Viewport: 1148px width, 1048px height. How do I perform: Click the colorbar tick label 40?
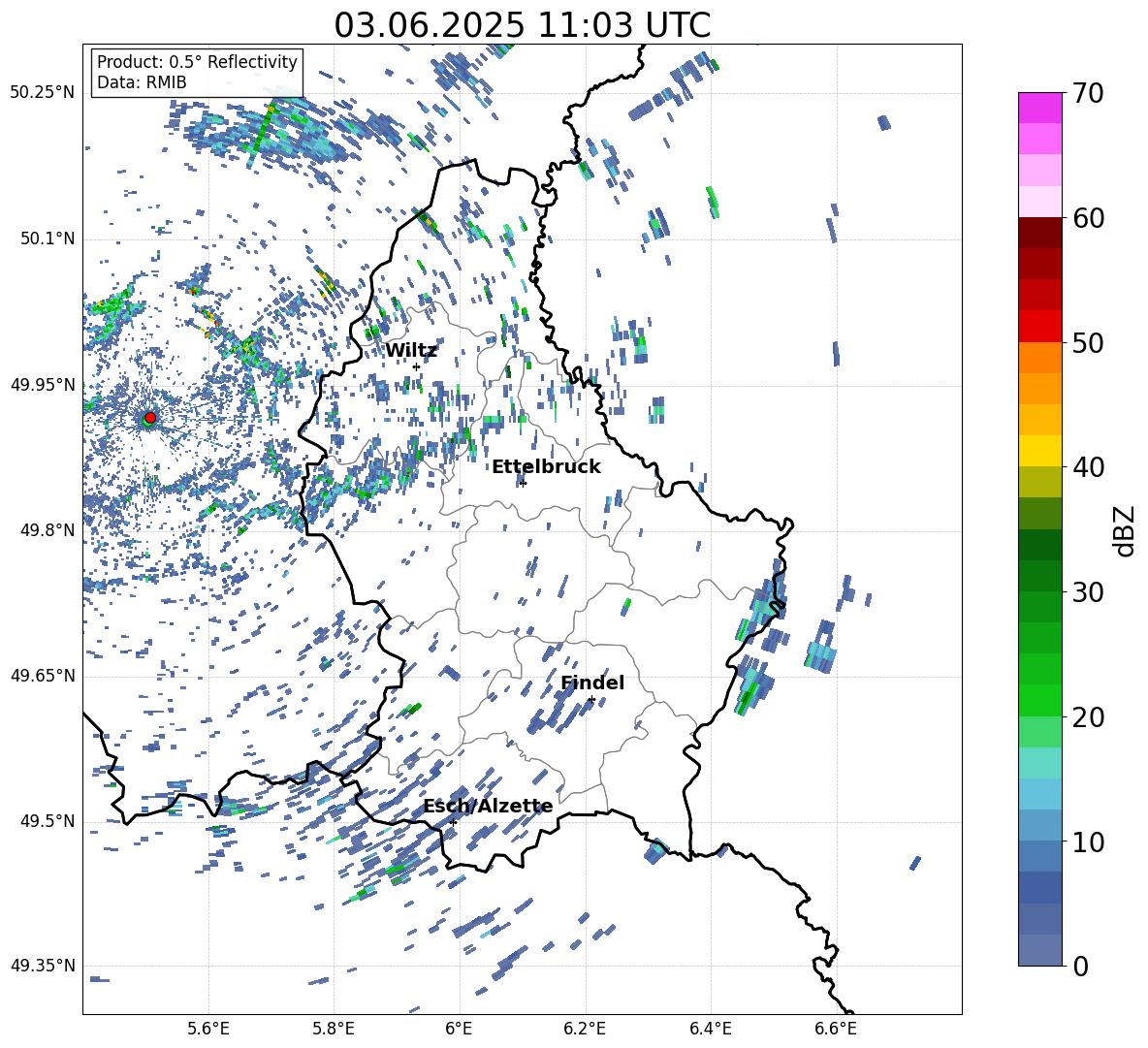coord(1088,467)
